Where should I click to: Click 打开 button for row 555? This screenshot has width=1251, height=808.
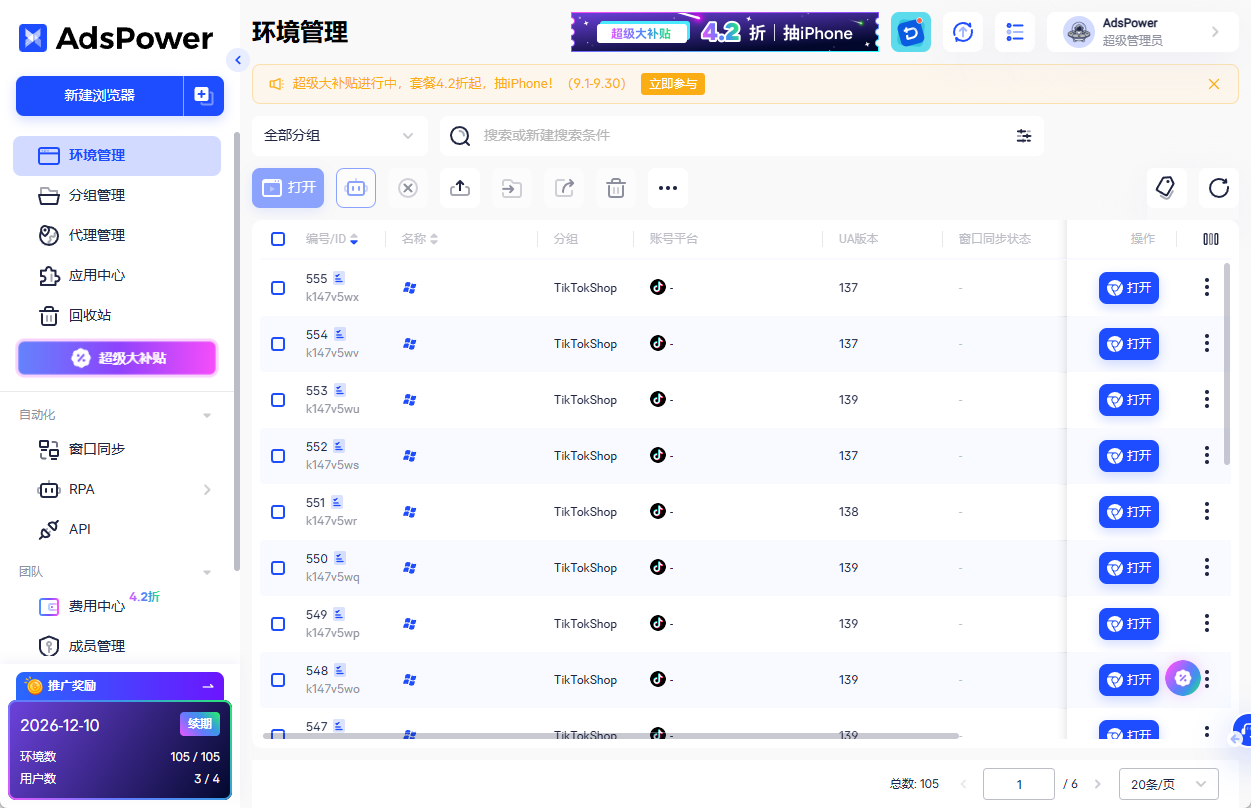(x=1129, y=288)
